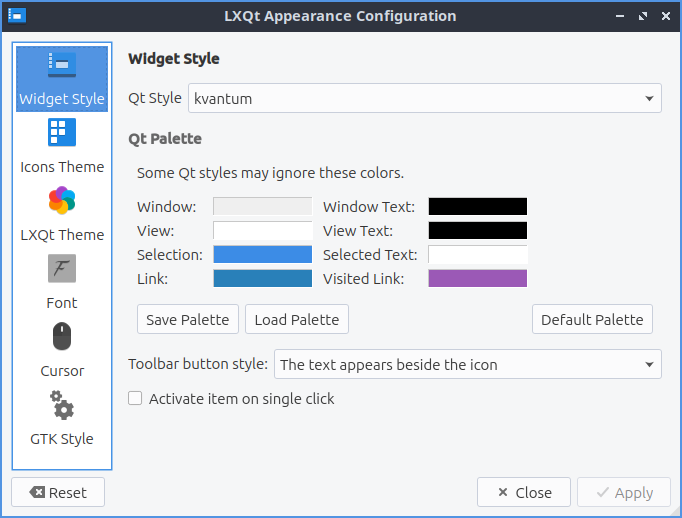Click the window menu icon in title bar
The image size is (682, 518).
(17, 16)
